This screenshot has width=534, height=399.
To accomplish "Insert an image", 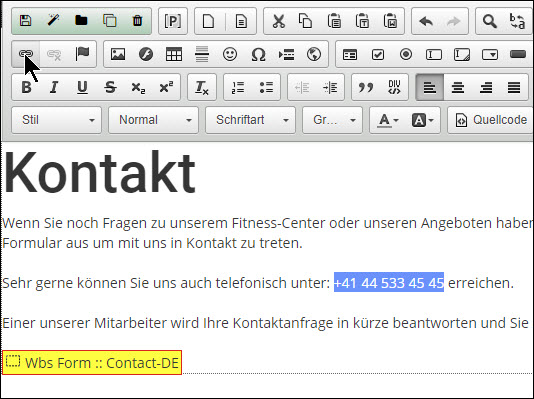I will tap(118, 54).
